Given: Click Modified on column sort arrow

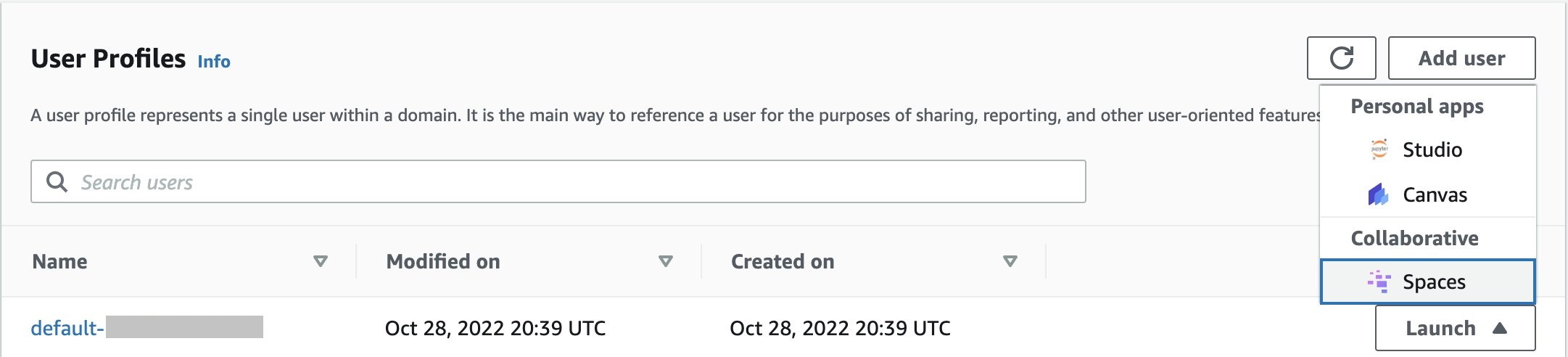Looking at the screenshot, I should pos(665,261).
